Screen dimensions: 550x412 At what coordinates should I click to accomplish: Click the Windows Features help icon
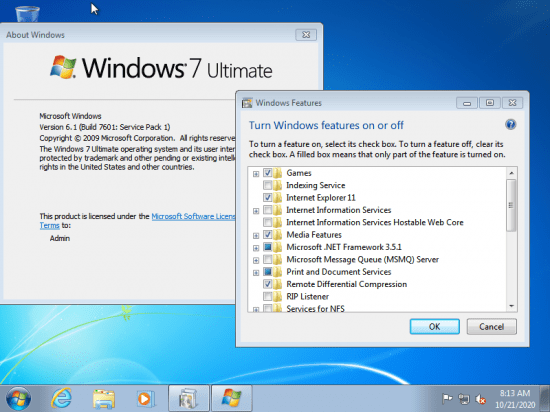[x=510, y=124]
